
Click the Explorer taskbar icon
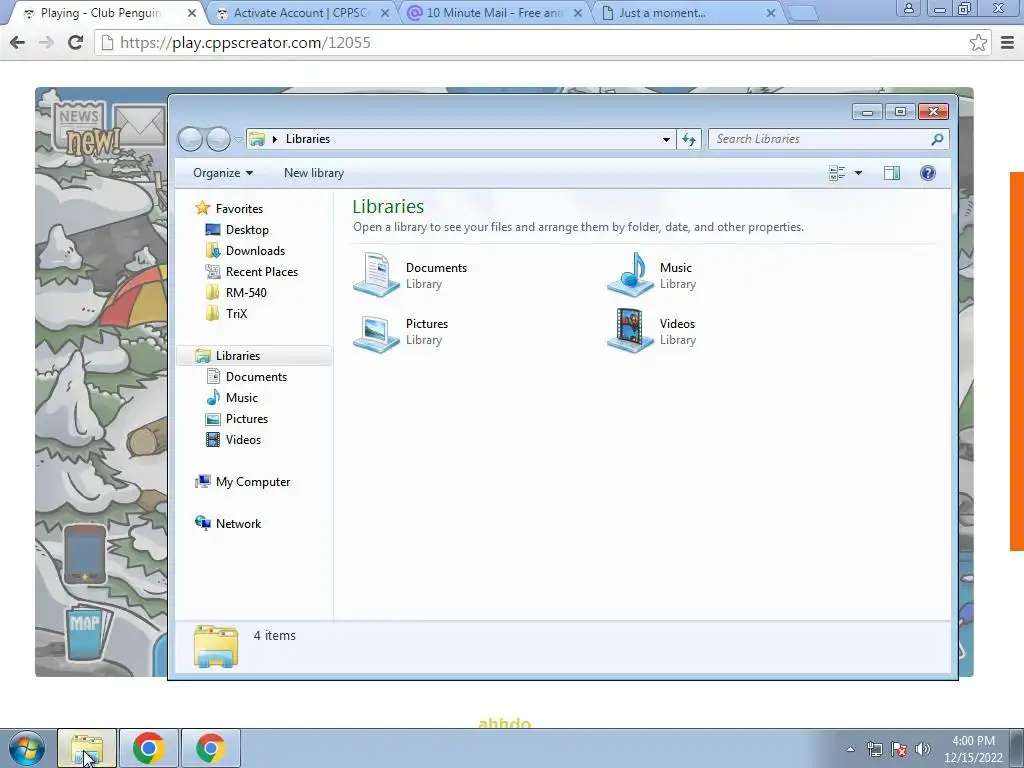87,748
